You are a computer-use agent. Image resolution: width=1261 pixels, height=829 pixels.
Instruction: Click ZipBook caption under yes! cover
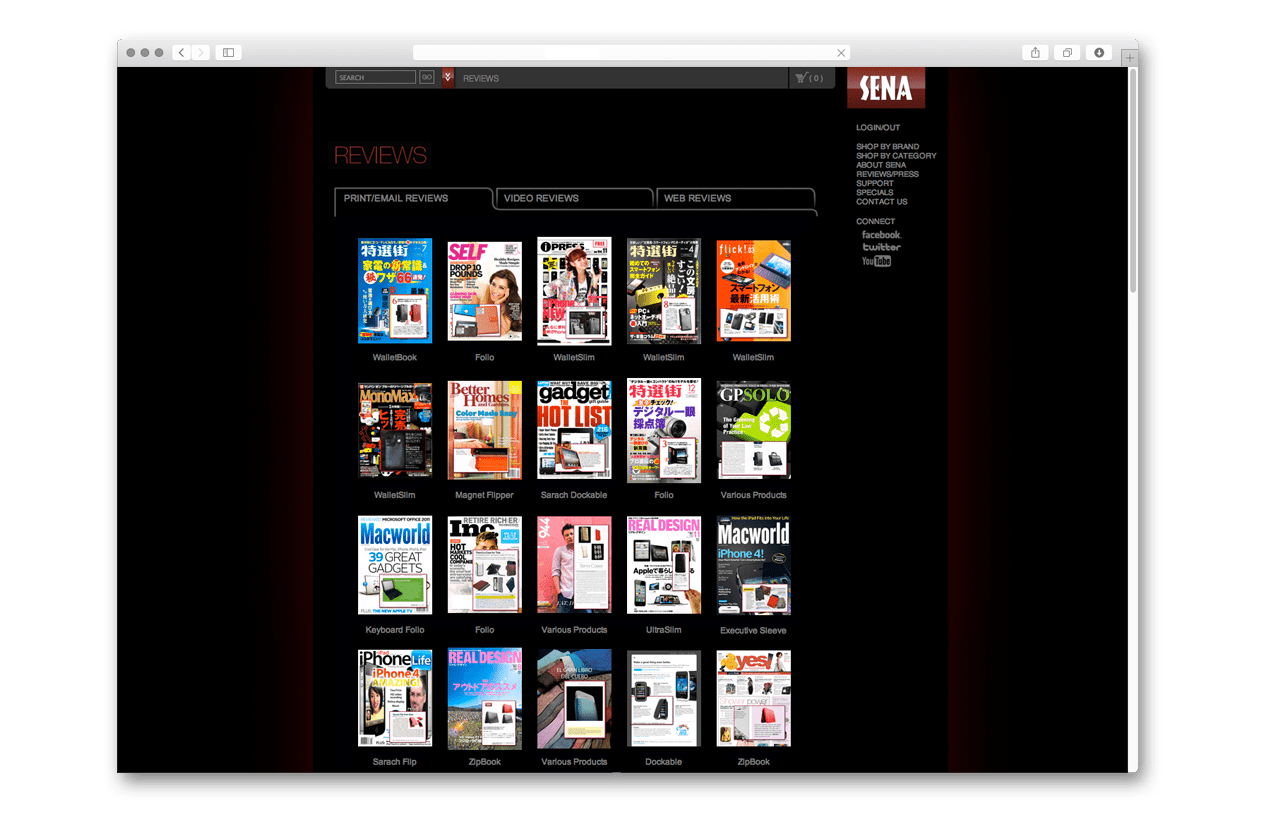tap(753, 762)
